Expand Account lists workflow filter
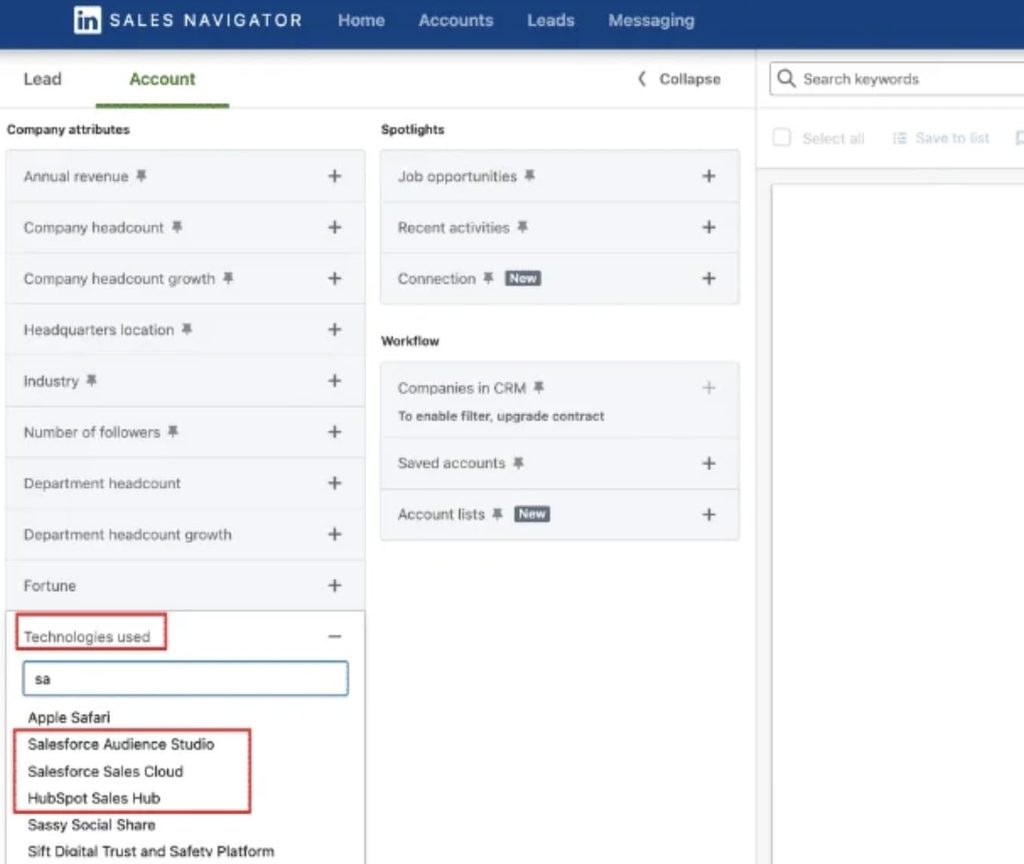Viewport: 1024px width, 864px height. pyautogui.click(x=709, y=514)
